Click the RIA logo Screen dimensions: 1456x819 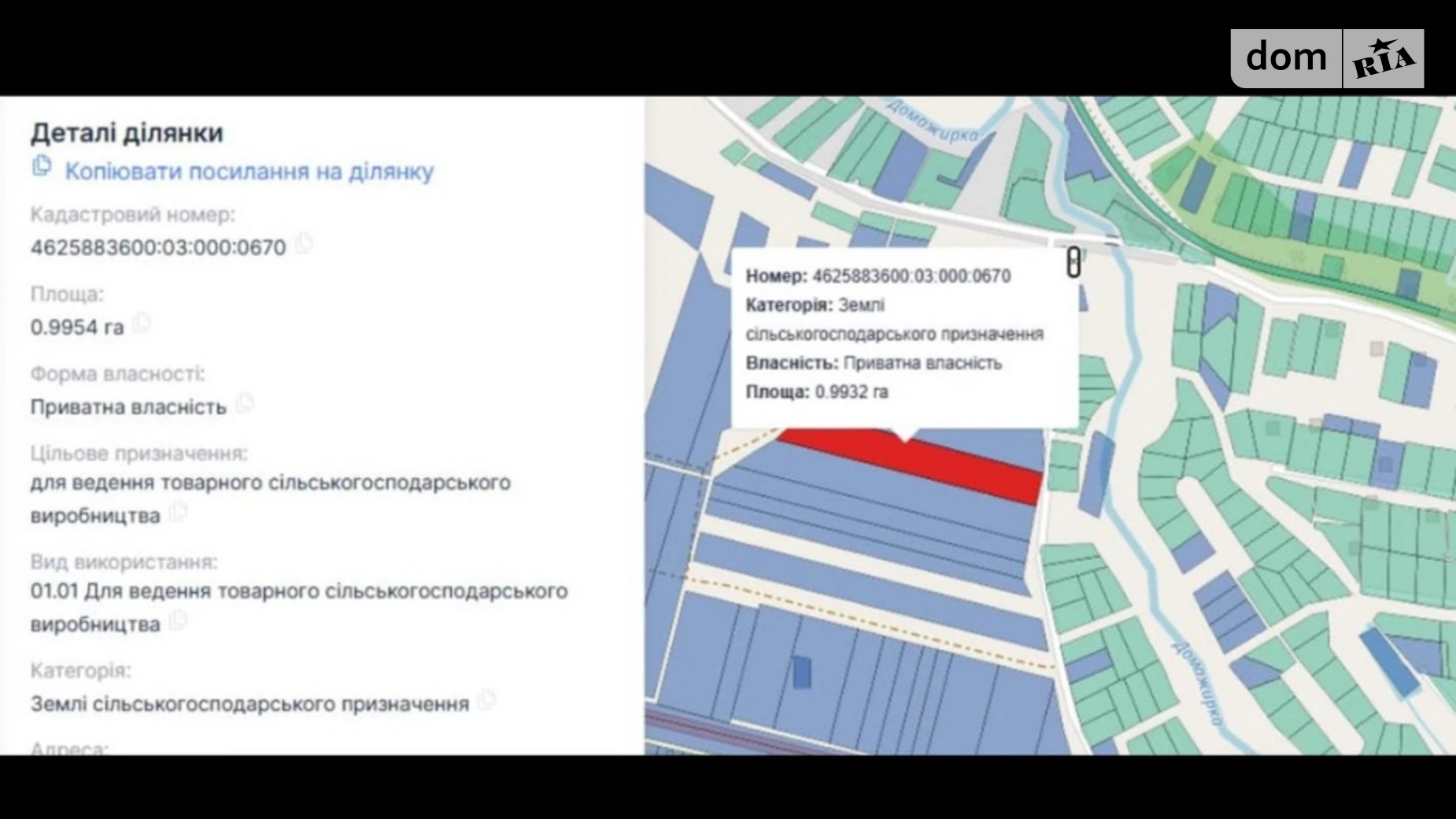[x=1385, y=57]
